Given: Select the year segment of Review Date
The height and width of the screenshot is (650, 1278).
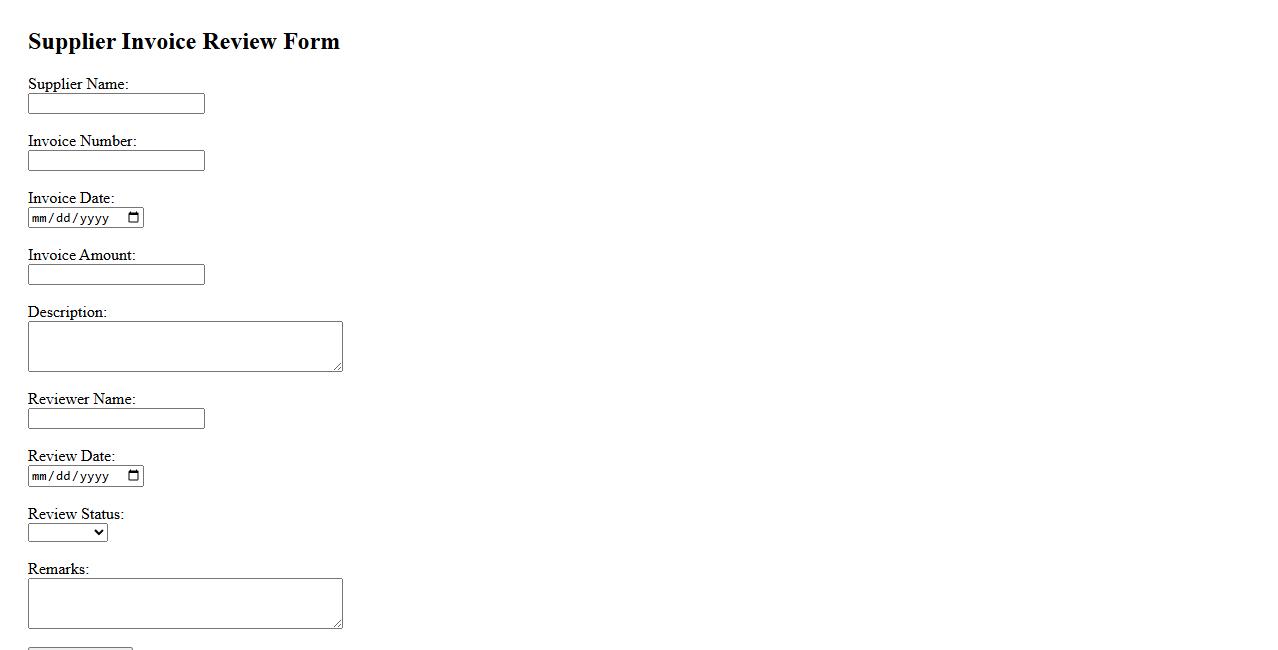Looking at the screenshot, I should tap(94, 476).
